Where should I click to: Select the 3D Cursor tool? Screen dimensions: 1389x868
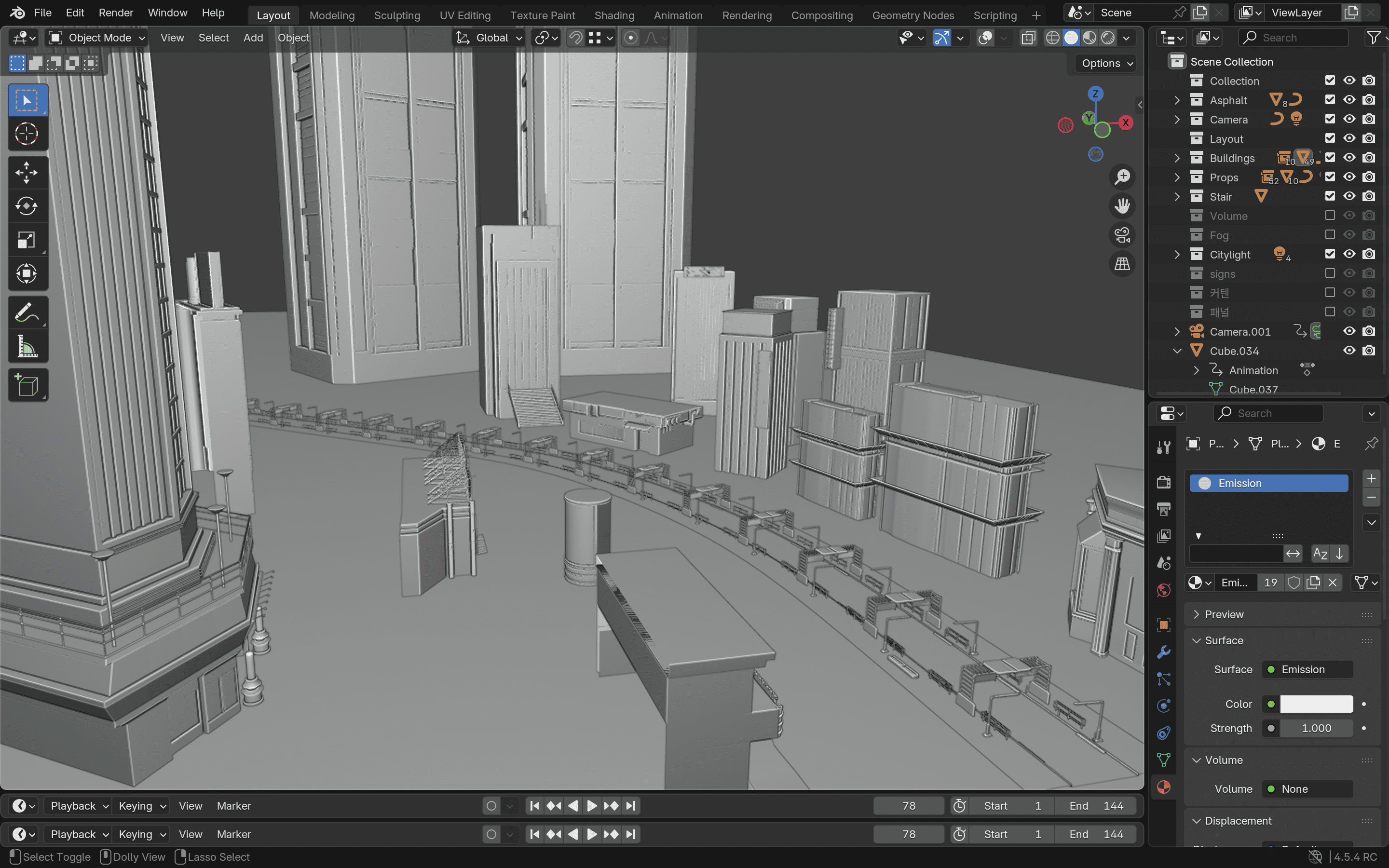pyautogui.click(x=27, y=134)
